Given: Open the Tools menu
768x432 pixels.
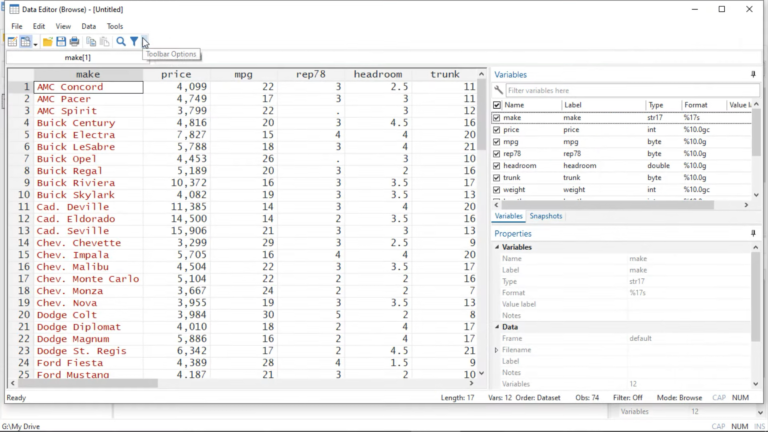Looking at the screenshot, I should click(x=115, y=26).
